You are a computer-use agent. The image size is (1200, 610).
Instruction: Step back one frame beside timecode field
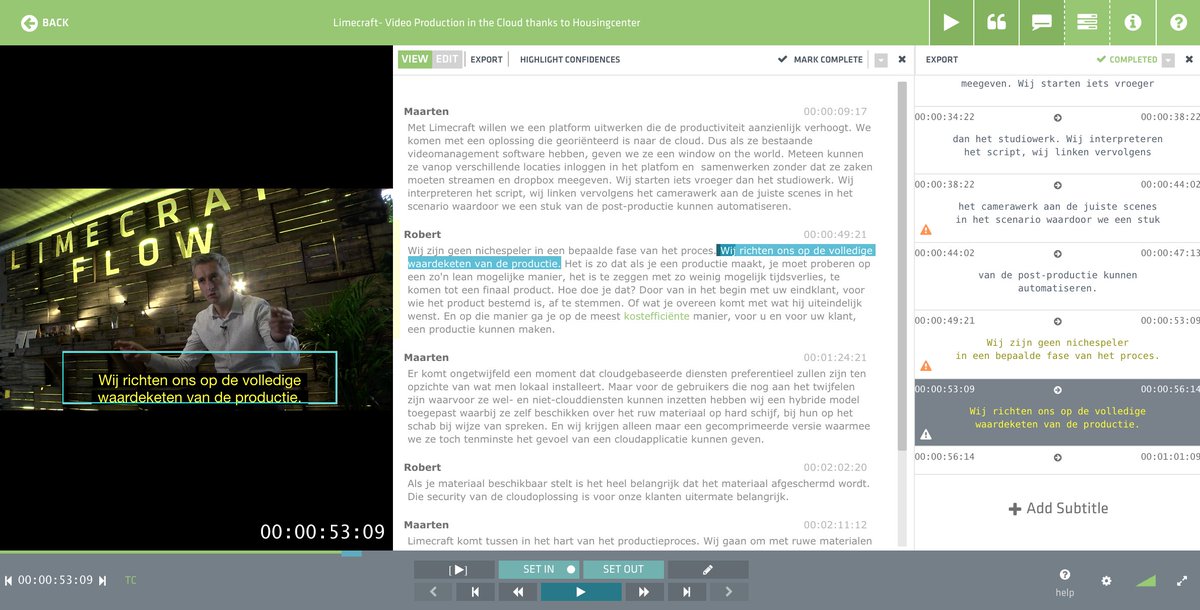click(9, 580)
